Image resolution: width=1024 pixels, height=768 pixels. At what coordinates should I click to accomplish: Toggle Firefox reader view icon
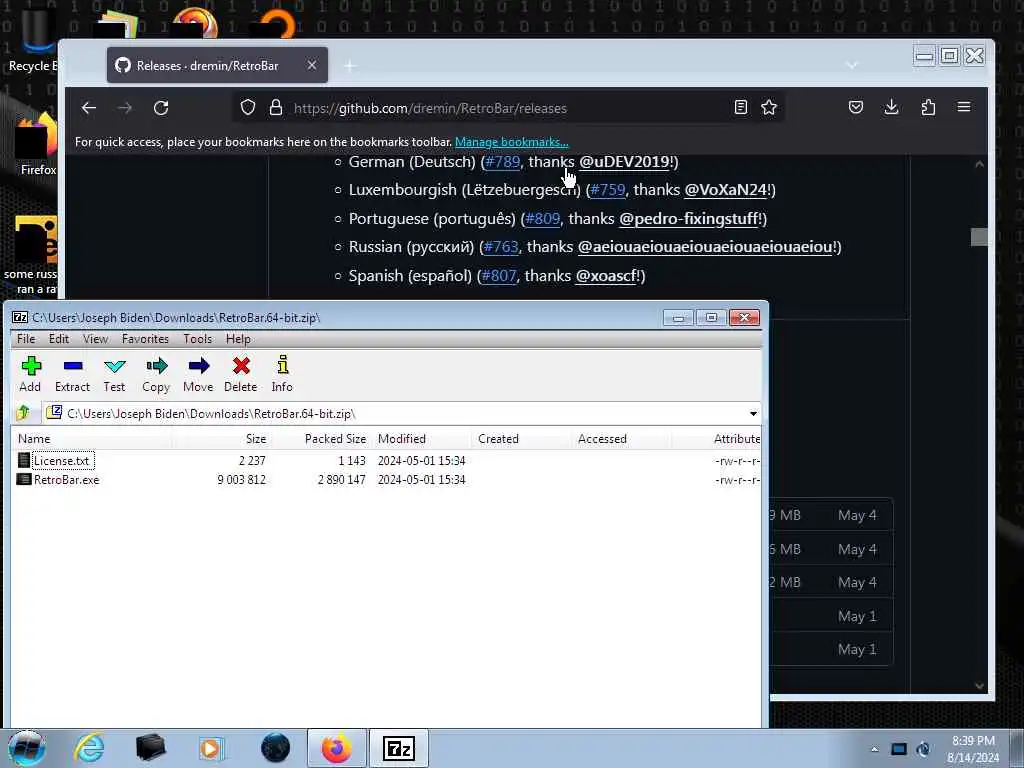[741, 107]
